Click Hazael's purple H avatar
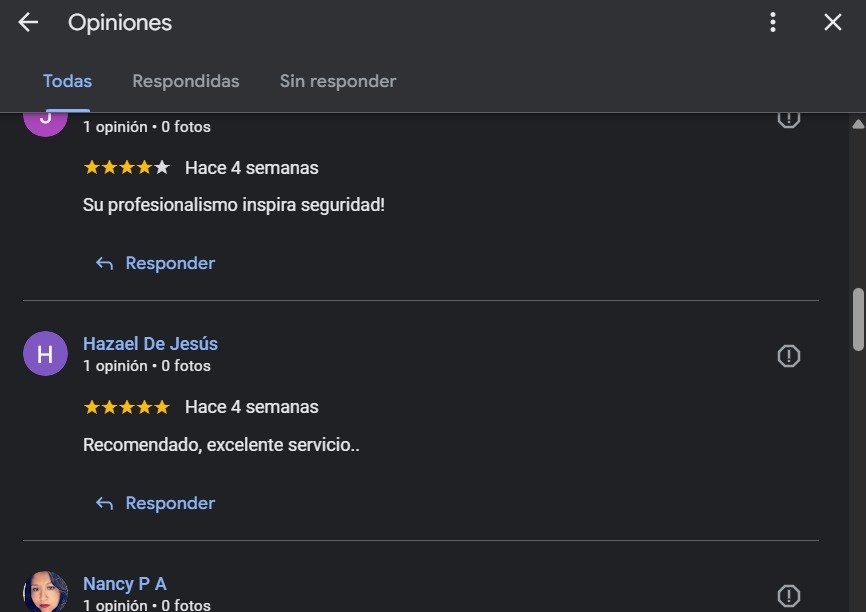This screenshot has width=866, height=612. 45,354
